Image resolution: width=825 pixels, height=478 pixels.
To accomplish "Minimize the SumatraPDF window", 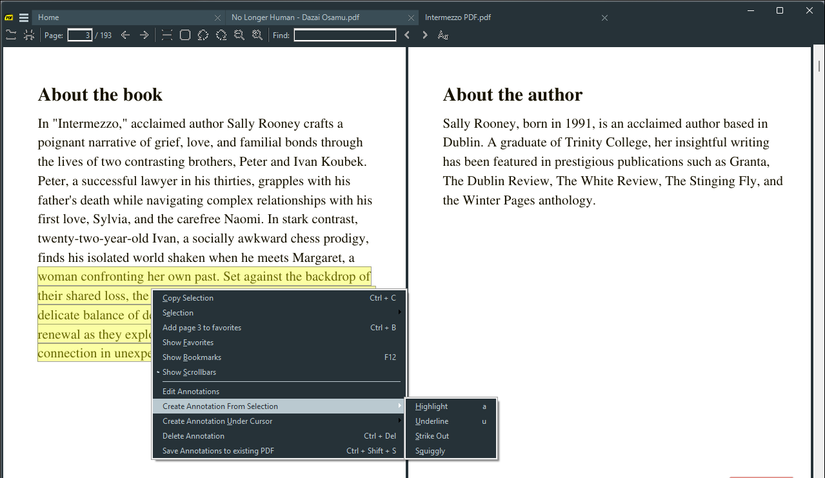I will [751, 11].
